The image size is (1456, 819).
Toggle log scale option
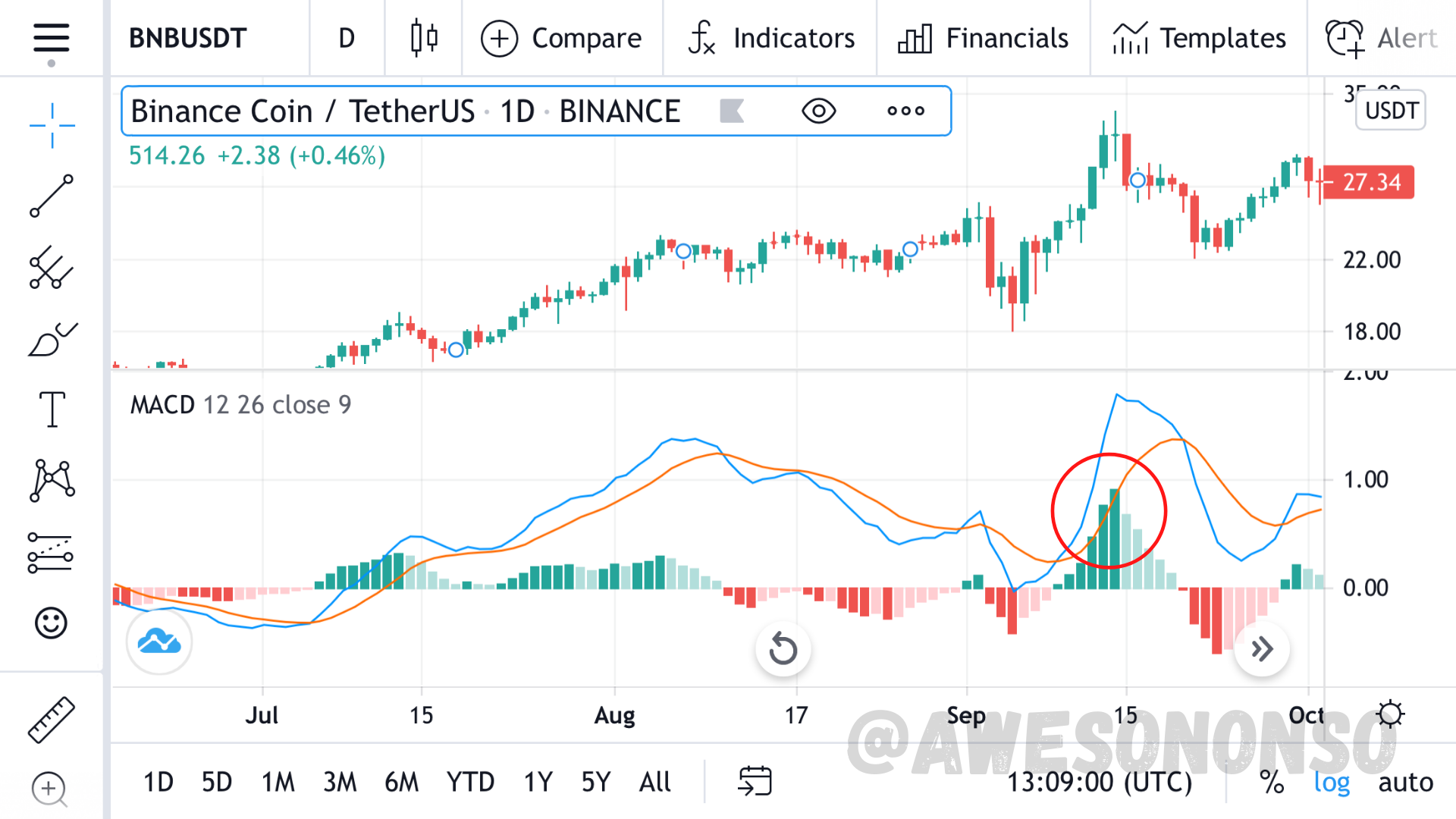point(1331,782)
